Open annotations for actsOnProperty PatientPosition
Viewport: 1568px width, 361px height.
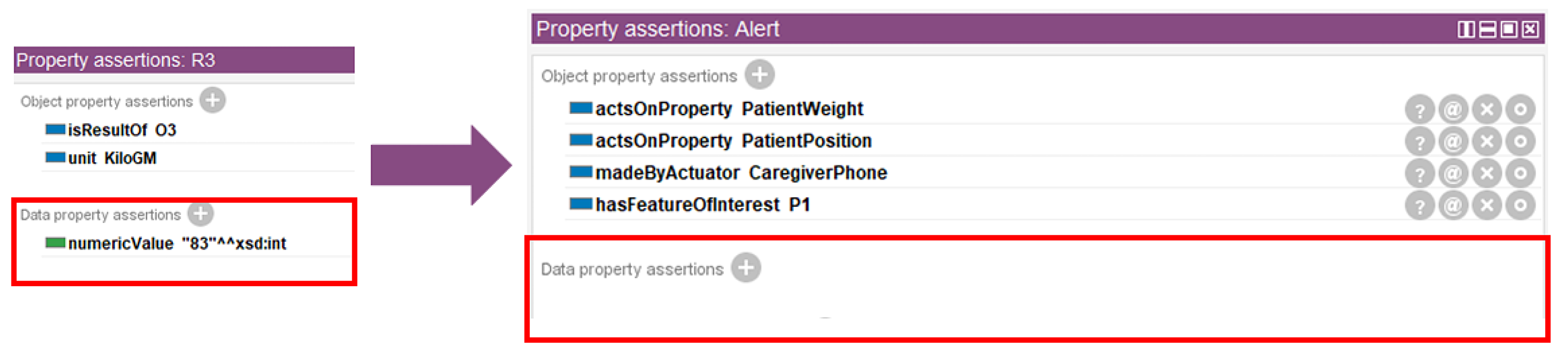click(x=1453, y=142)
